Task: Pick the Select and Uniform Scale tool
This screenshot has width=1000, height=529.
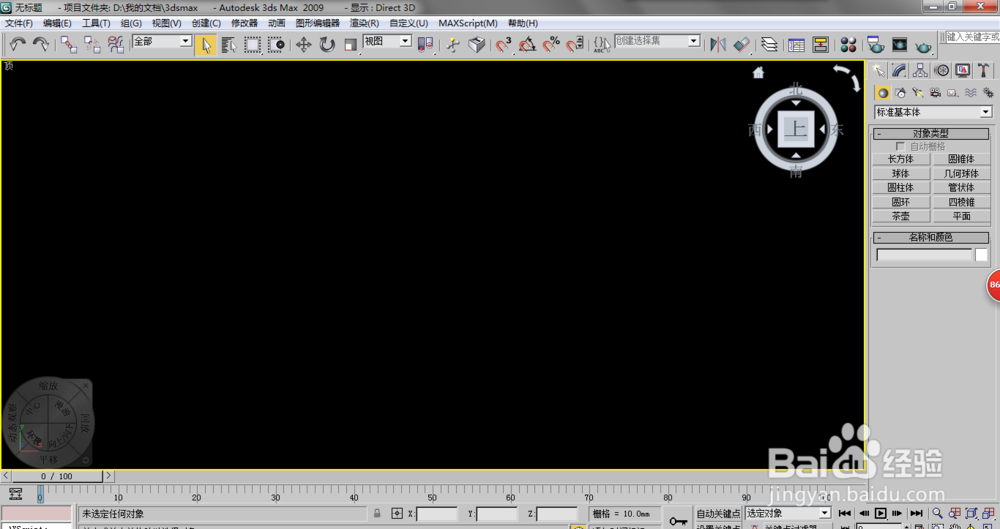Action: point(350,45)
